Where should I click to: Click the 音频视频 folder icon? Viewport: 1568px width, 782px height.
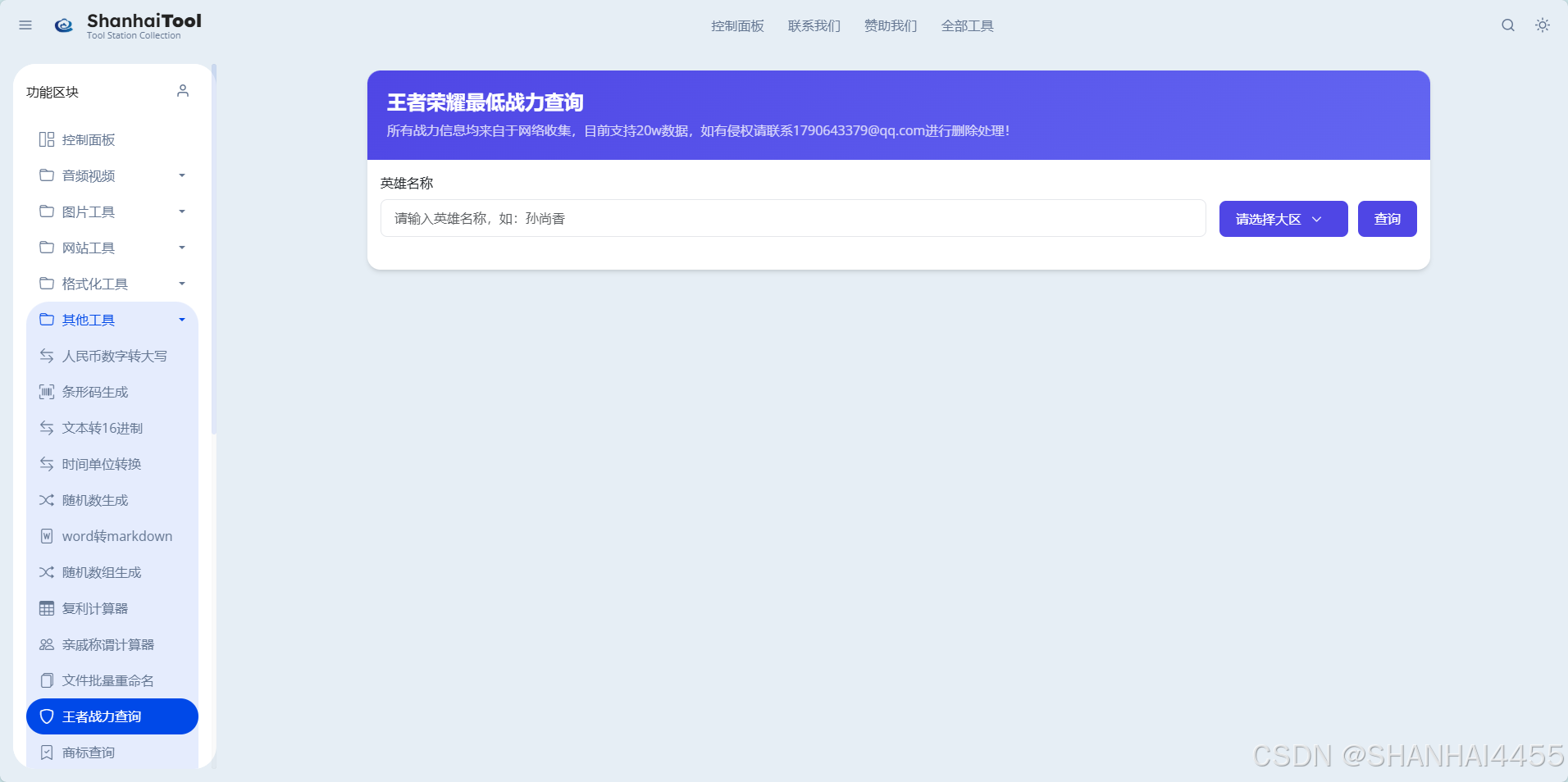click(47, 175)
